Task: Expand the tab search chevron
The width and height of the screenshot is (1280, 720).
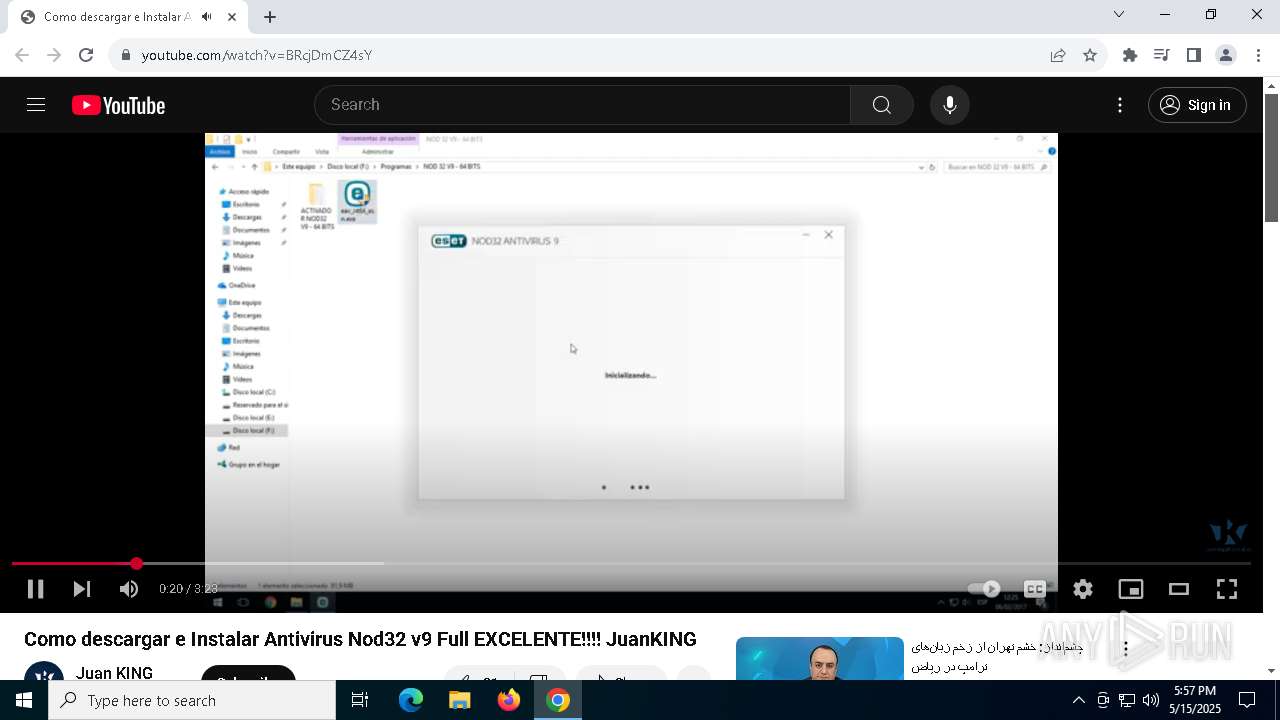Action: [x=1119, y=14]
